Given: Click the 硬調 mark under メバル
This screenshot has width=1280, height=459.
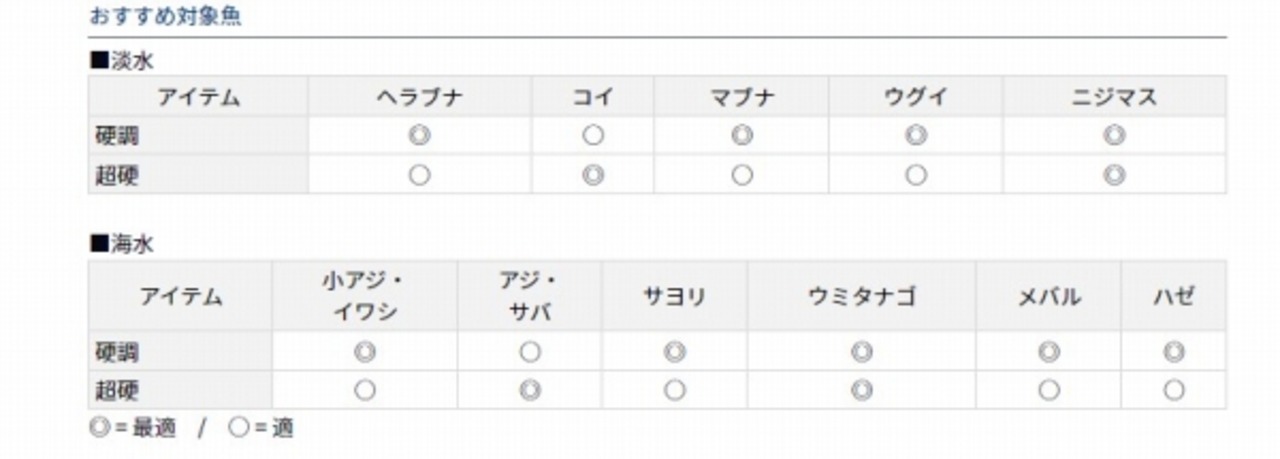Looking at the screenshot, I should (x=1048, y=352).
